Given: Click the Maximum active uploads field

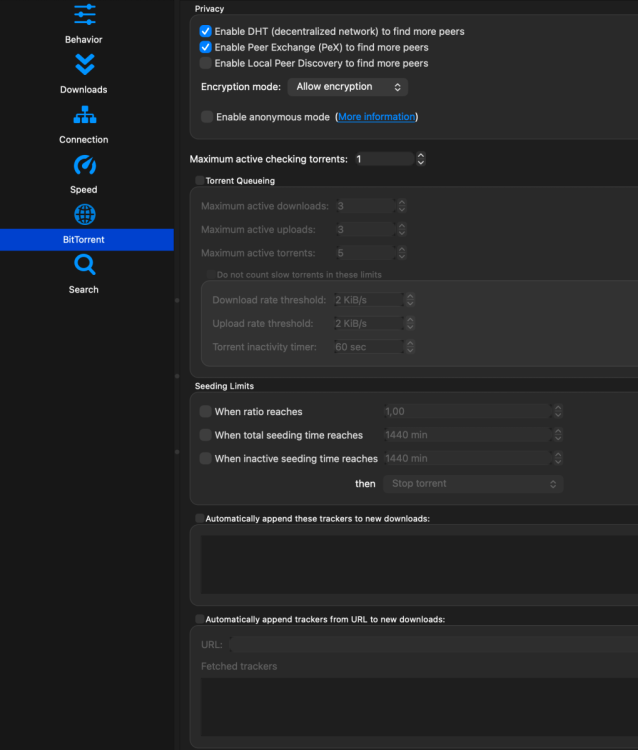Looking at the screenshot, I should 366,230.
